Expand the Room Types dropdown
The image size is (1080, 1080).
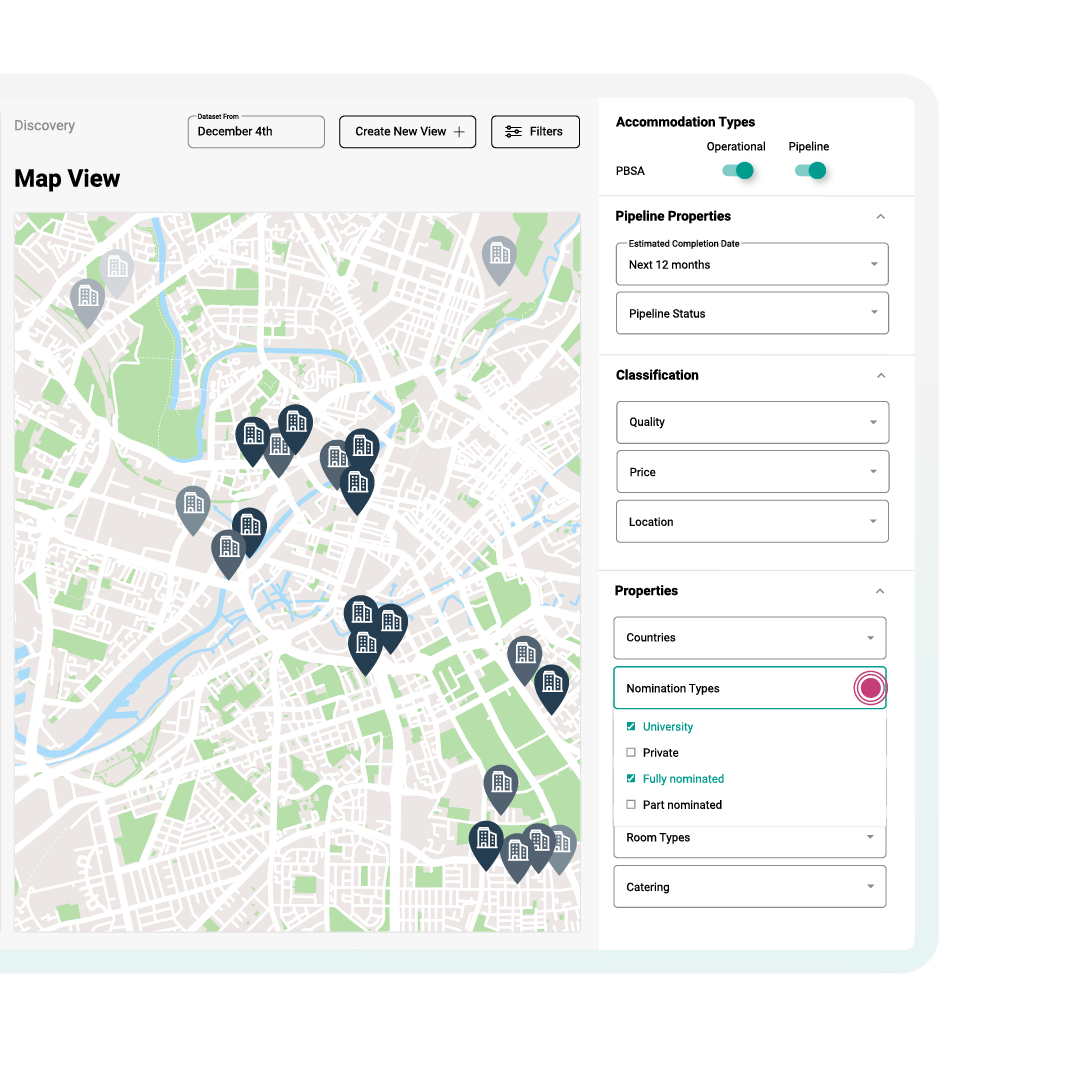pos(750,838)
